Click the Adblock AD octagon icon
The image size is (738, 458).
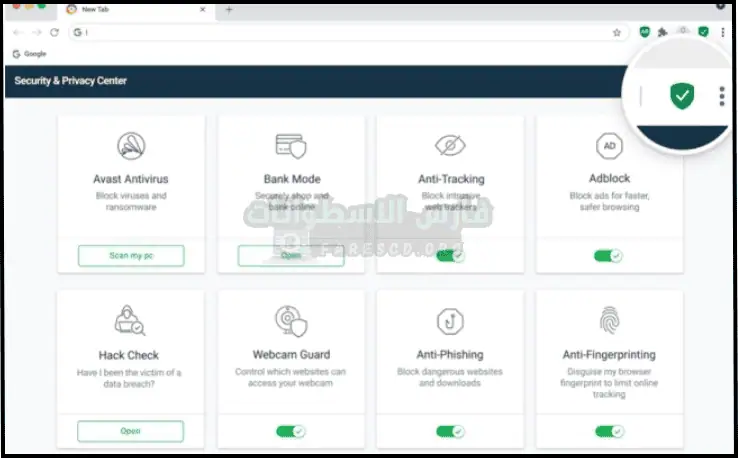click(609, 146)
